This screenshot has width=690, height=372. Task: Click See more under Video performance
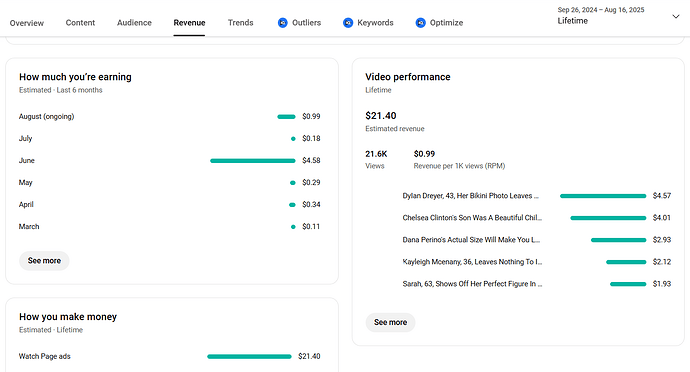click(390, 322)
